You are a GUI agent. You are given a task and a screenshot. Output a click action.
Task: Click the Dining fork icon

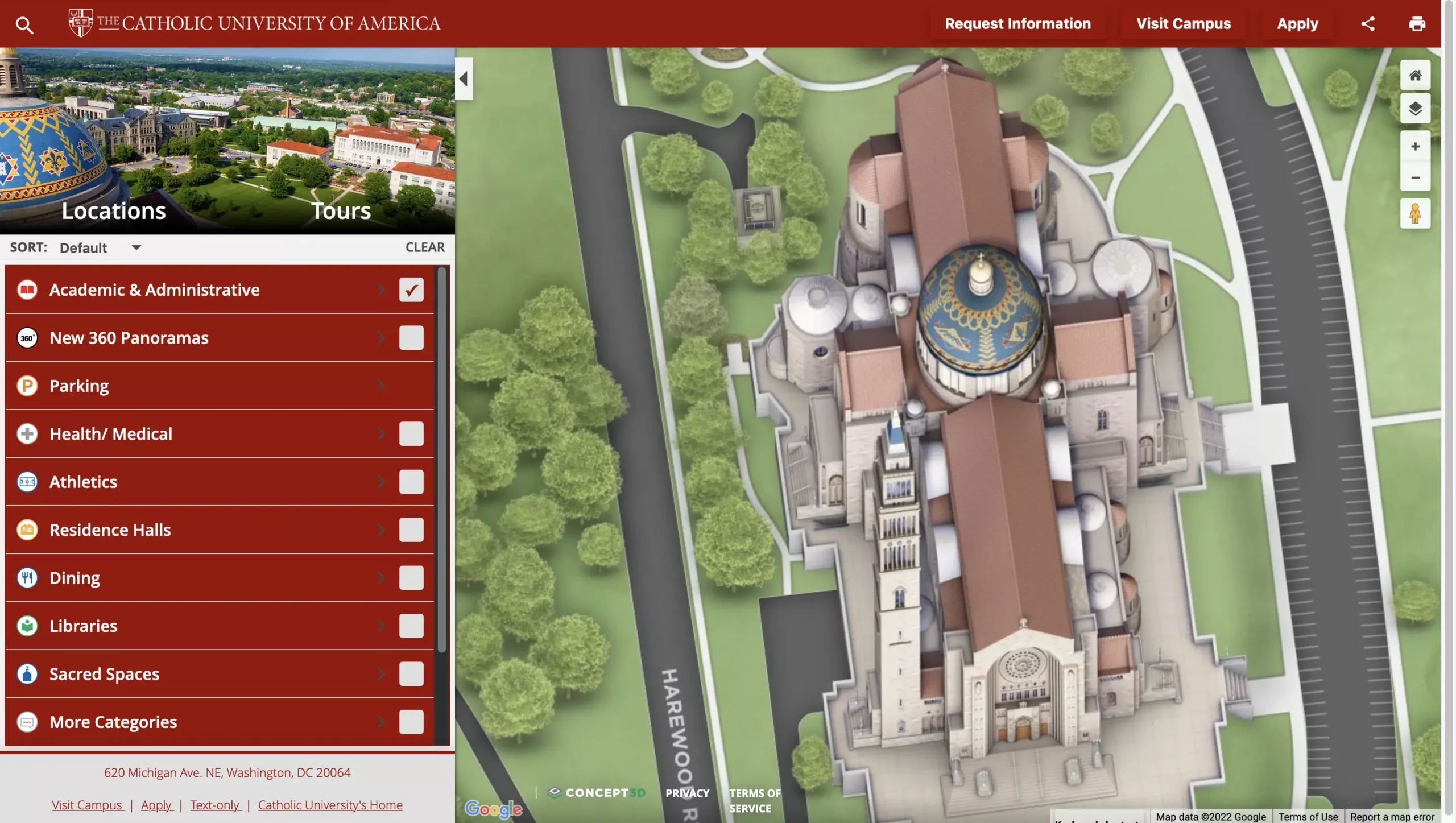[27, 578]
